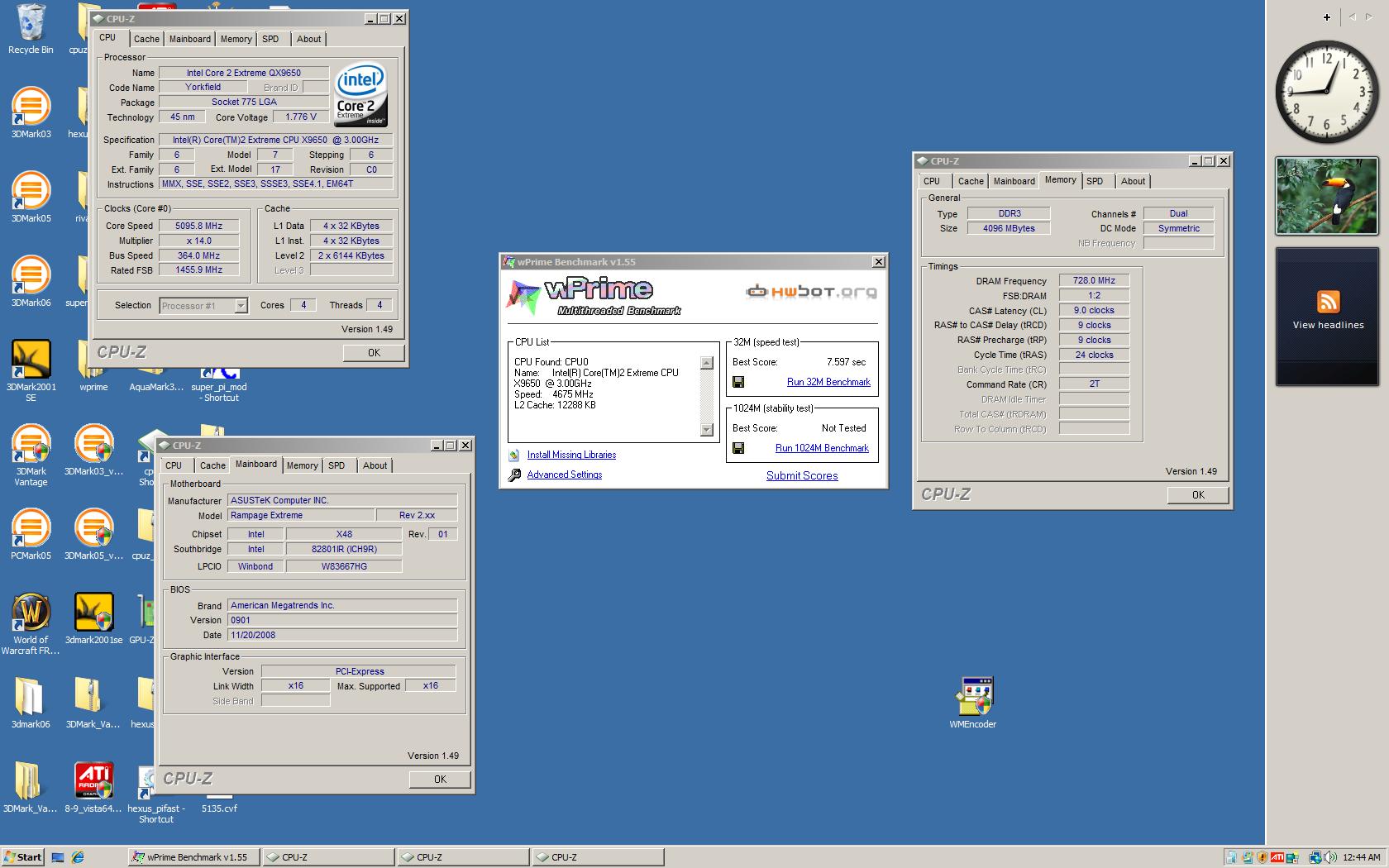This screenshot has height=868, width=1389.
Task: Click the Windows Start button
Action: (22, 857)
